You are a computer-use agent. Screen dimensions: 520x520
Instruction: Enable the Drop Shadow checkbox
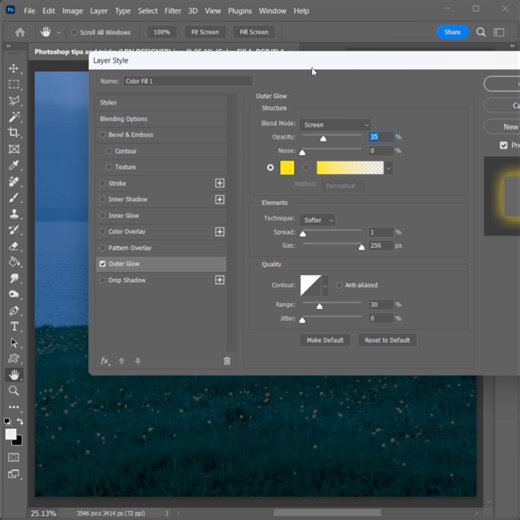(102, 280)
